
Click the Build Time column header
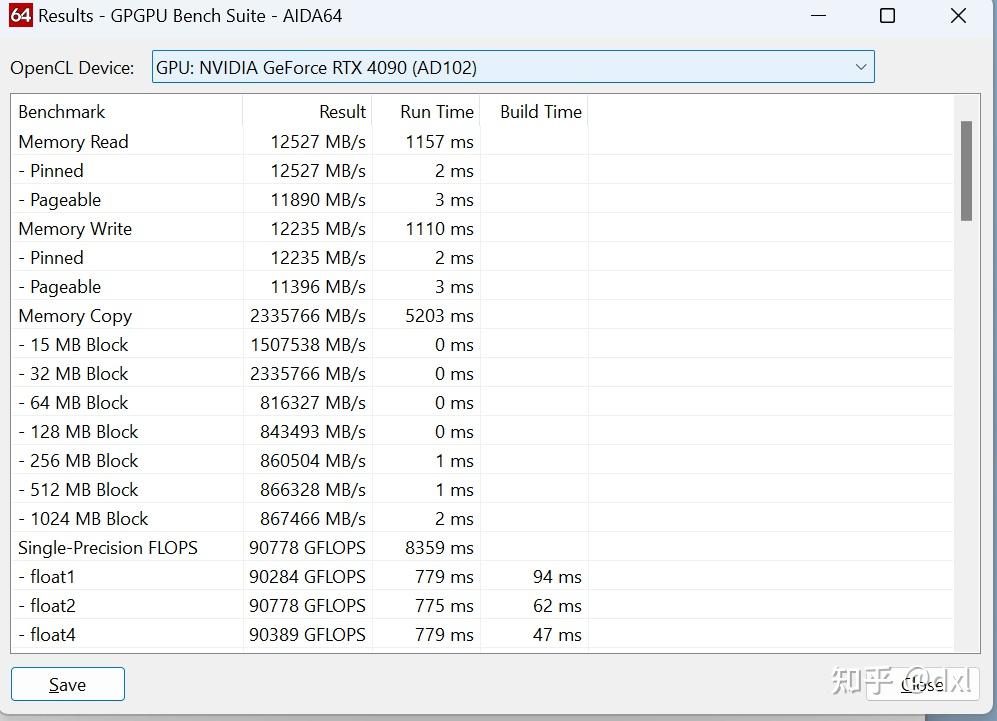534,112
